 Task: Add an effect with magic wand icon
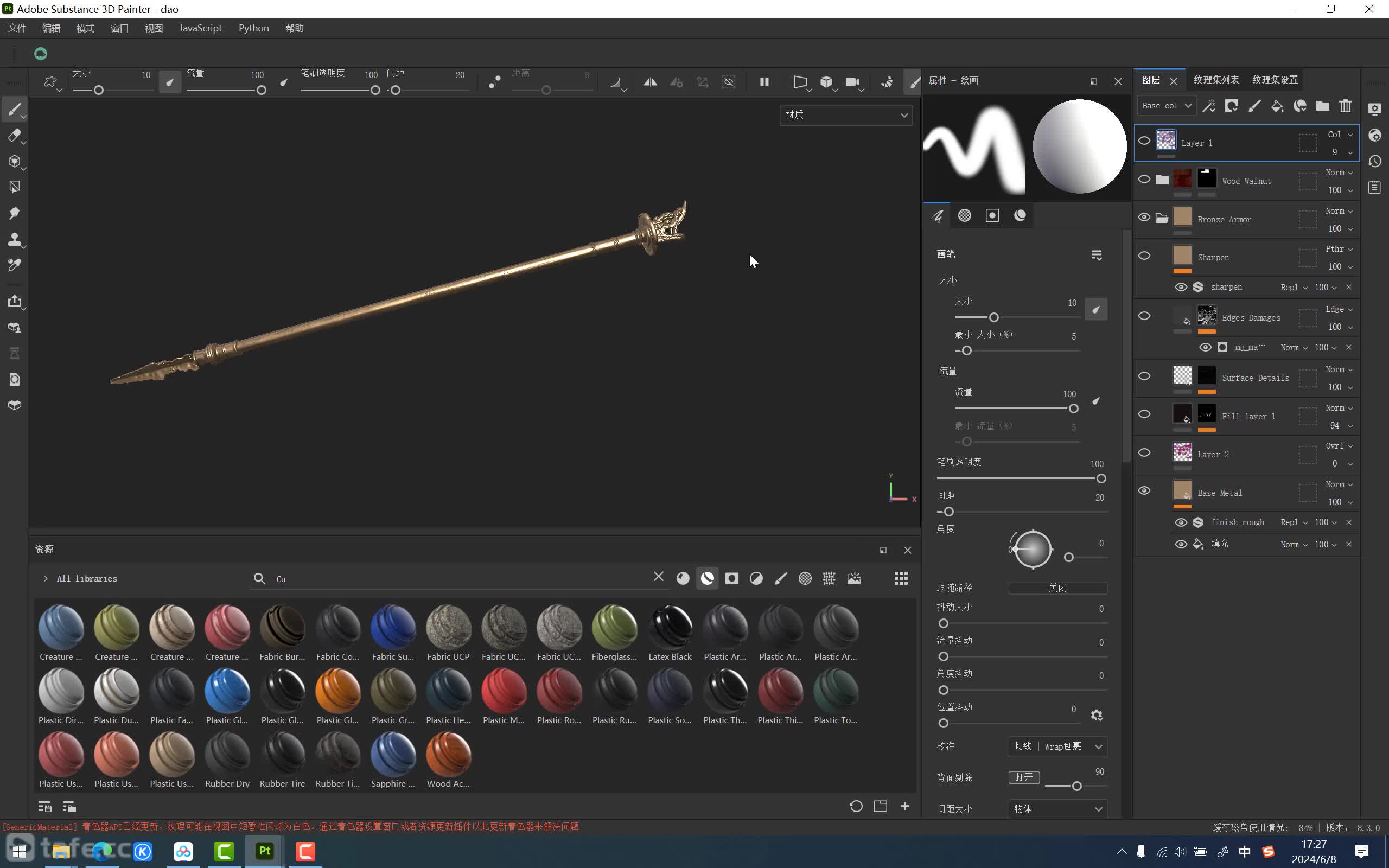(x=1209, y=106)
